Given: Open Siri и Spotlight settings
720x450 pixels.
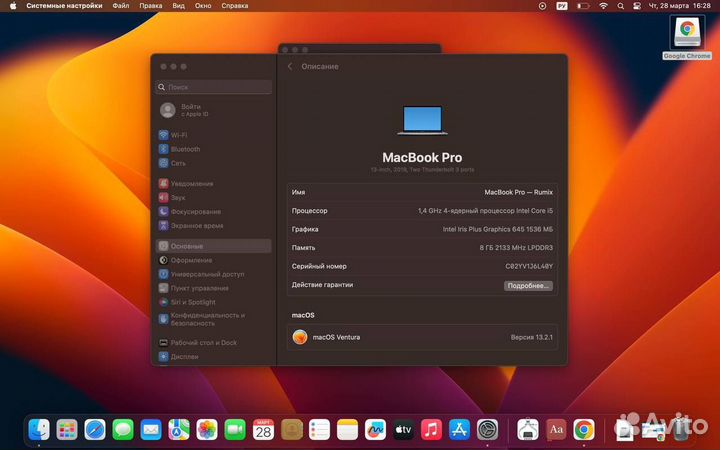Looking at the screenshot, I should (x=187, y=302).
